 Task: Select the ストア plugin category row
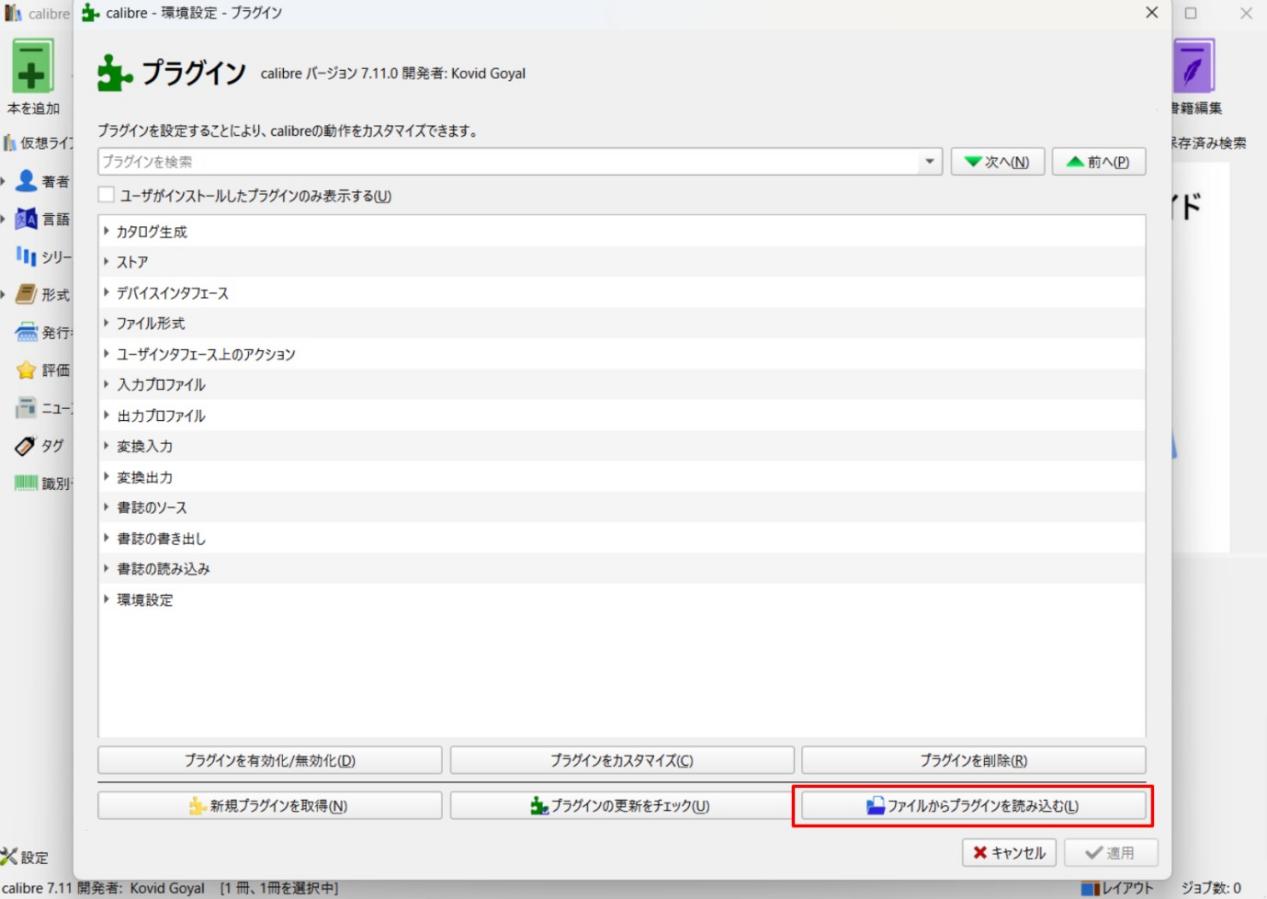coord(621,262)
